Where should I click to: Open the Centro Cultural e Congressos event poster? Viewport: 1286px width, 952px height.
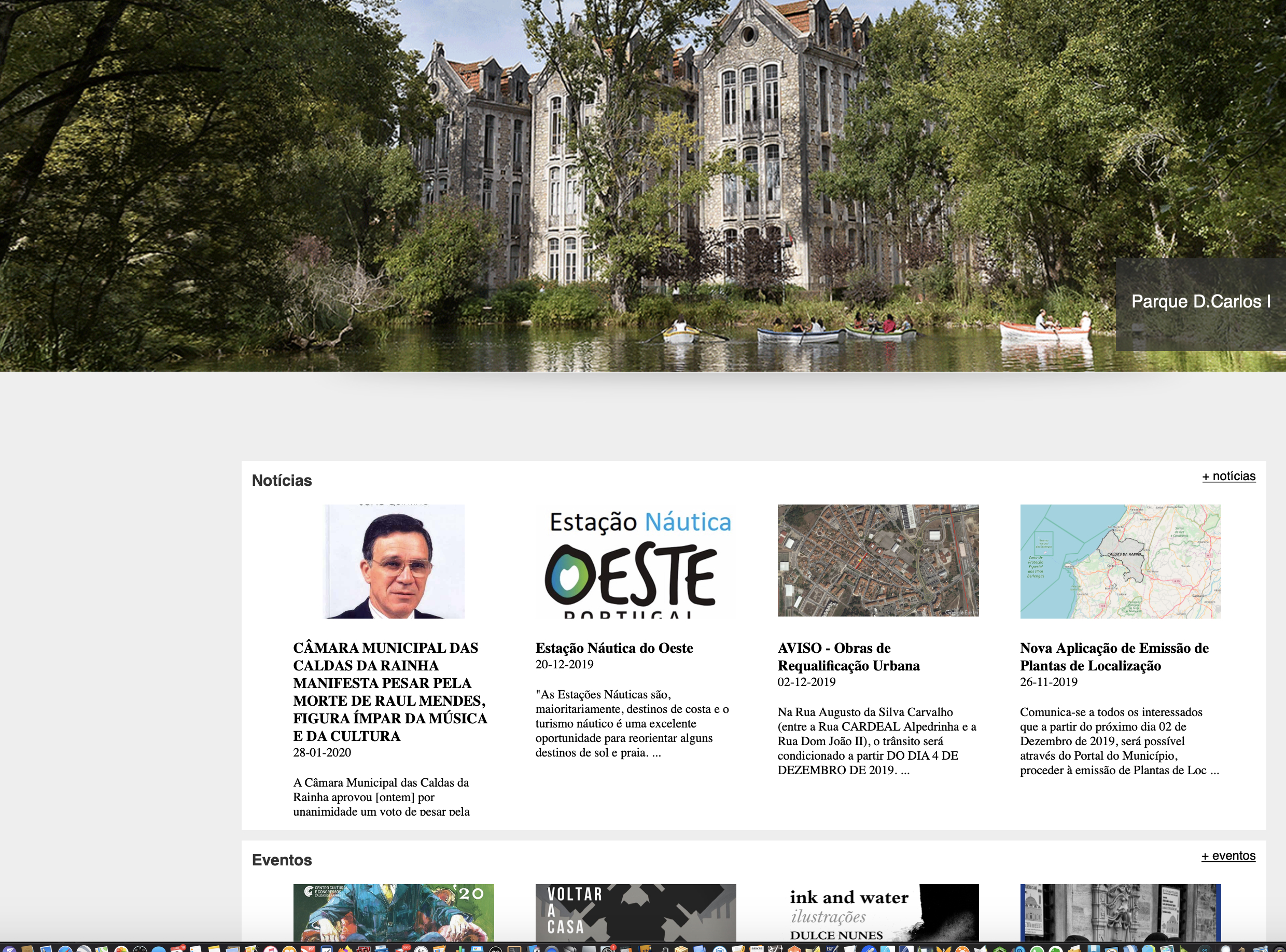tap(394, 912)
